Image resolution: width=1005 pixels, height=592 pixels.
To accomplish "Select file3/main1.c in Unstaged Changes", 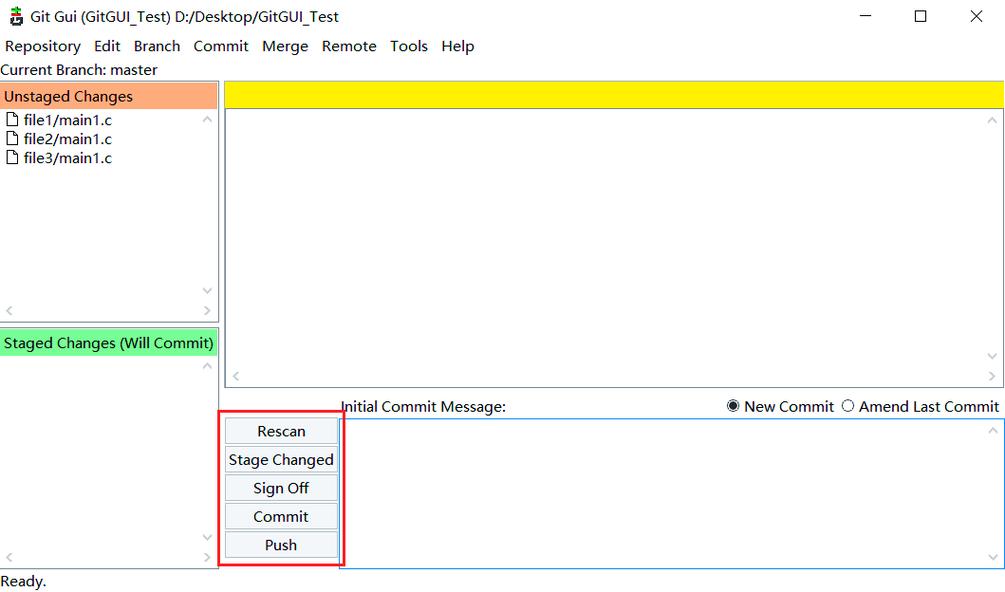I will 67,158.
